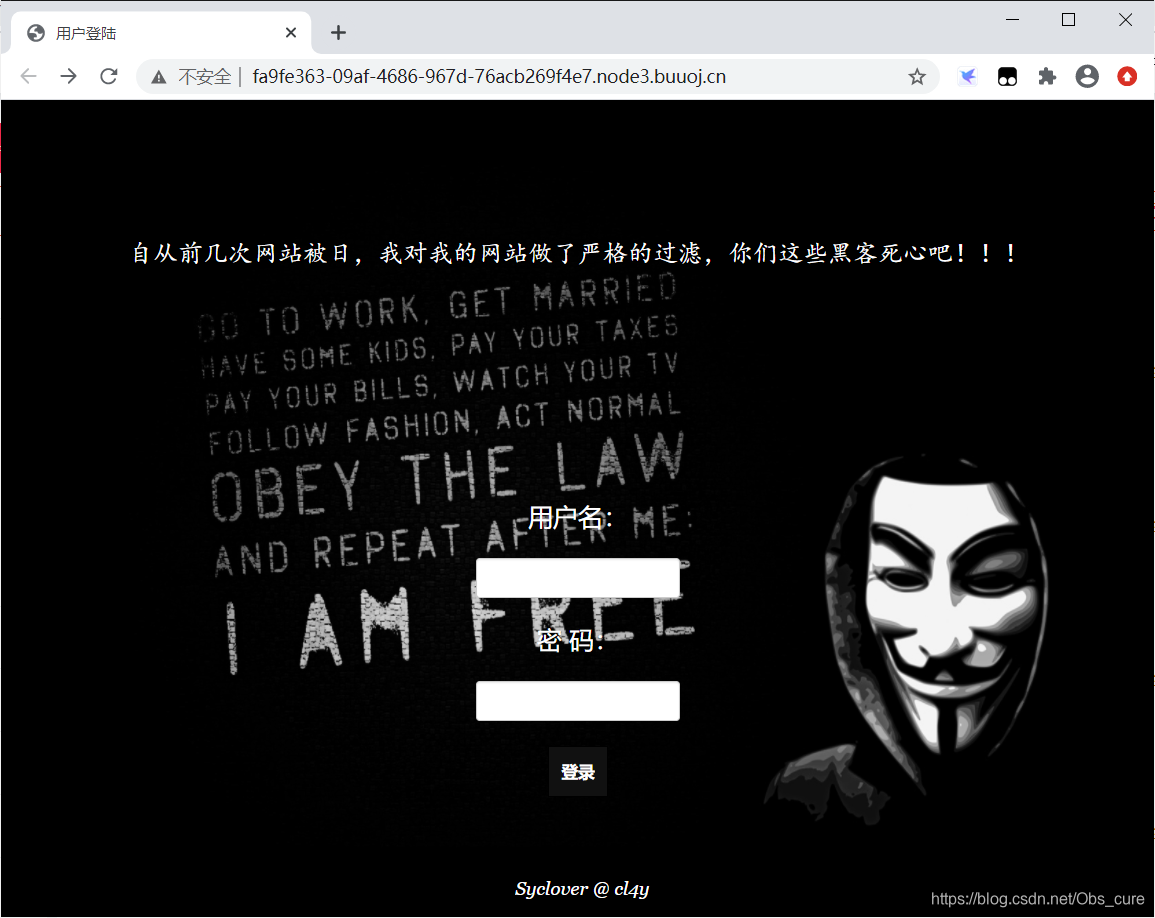Viewport: 1155px width, 918px height.
Task: Click the 不安全 security warning icon
Action: click(158, 77)
